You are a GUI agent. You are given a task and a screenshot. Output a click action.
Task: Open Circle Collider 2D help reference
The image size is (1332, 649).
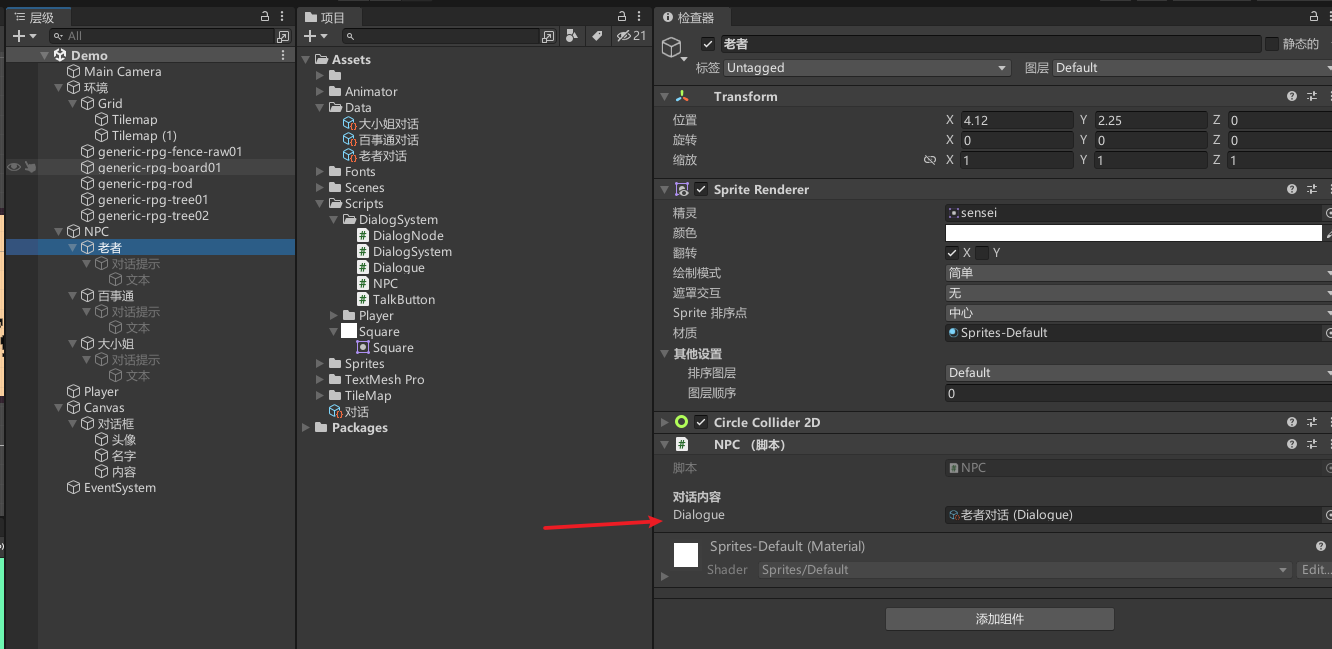[x=1292, y=423]
